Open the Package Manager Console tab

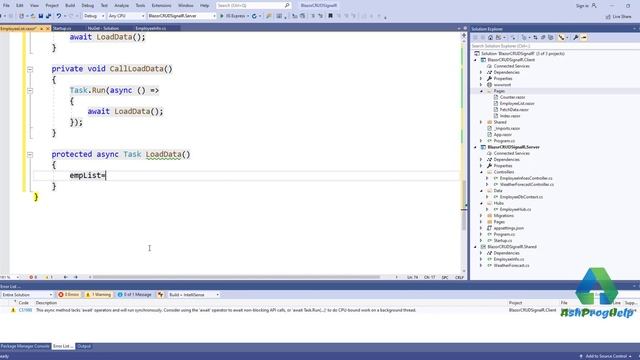point(25,346)
